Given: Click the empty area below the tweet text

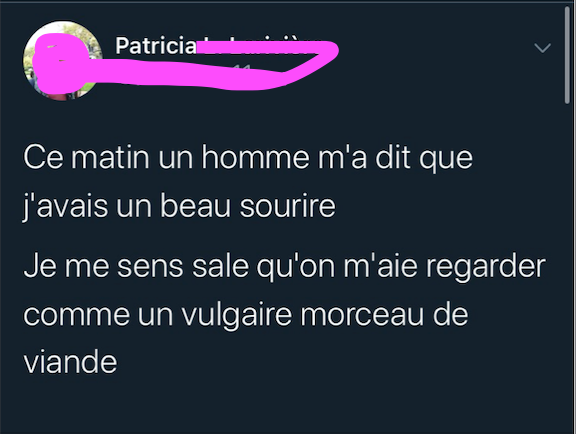Looking at the screenshot, I should (x=287, y=404).
